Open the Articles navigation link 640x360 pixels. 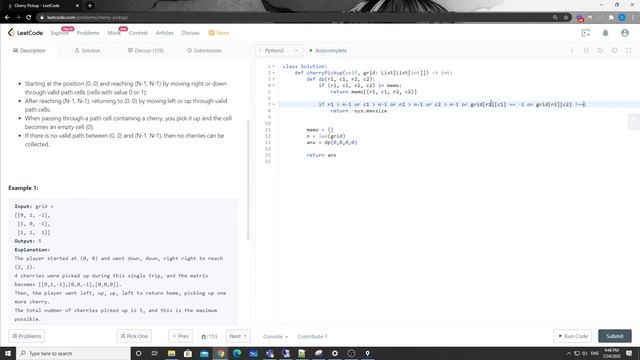[164, 33]
